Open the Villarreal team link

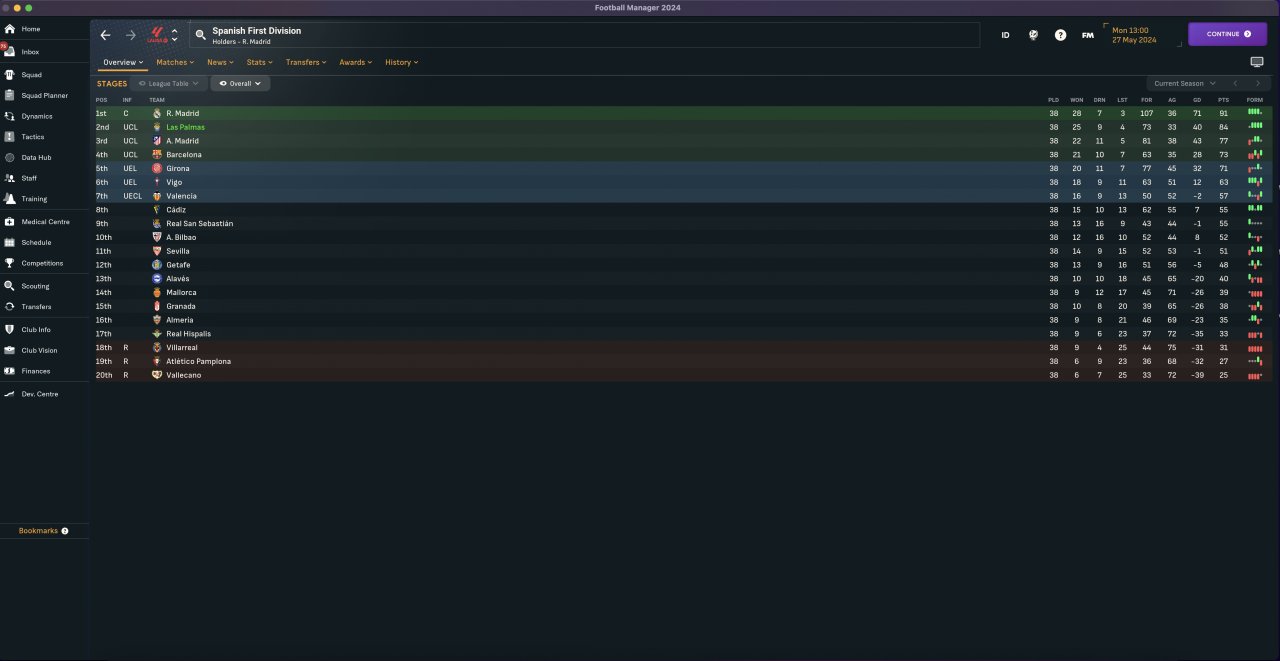point(182,348)
